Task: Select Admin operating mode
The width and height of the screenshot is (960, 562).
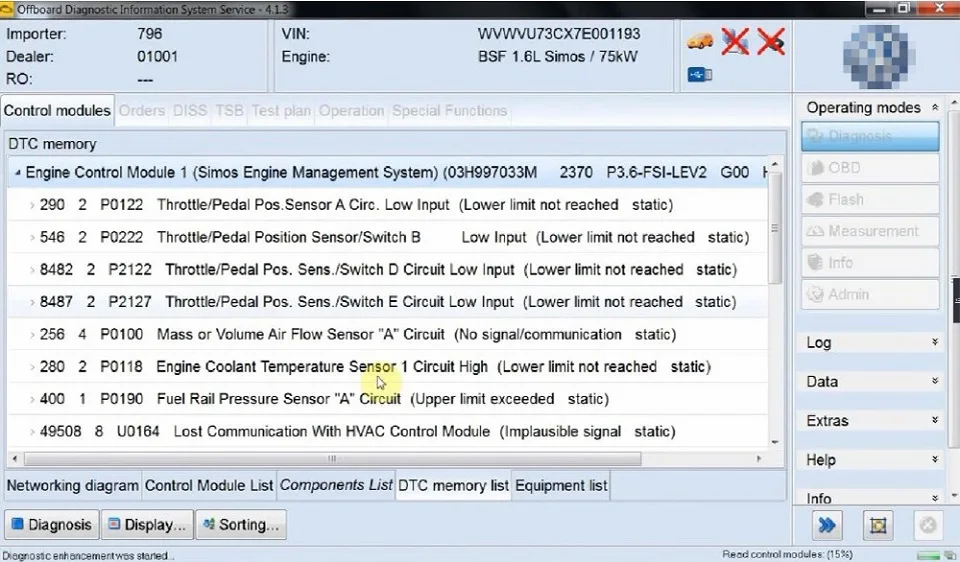Action: (870, 294)
